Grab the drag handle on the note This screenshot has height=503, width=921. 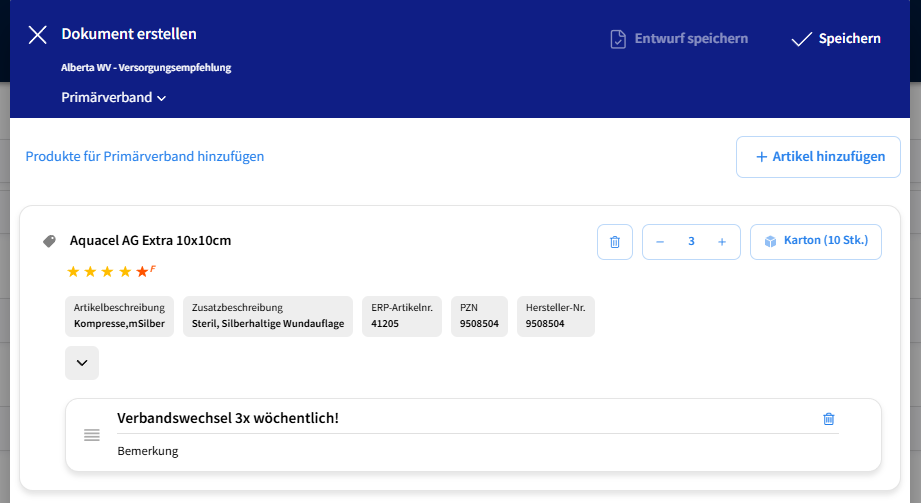(x=92, y=435)
